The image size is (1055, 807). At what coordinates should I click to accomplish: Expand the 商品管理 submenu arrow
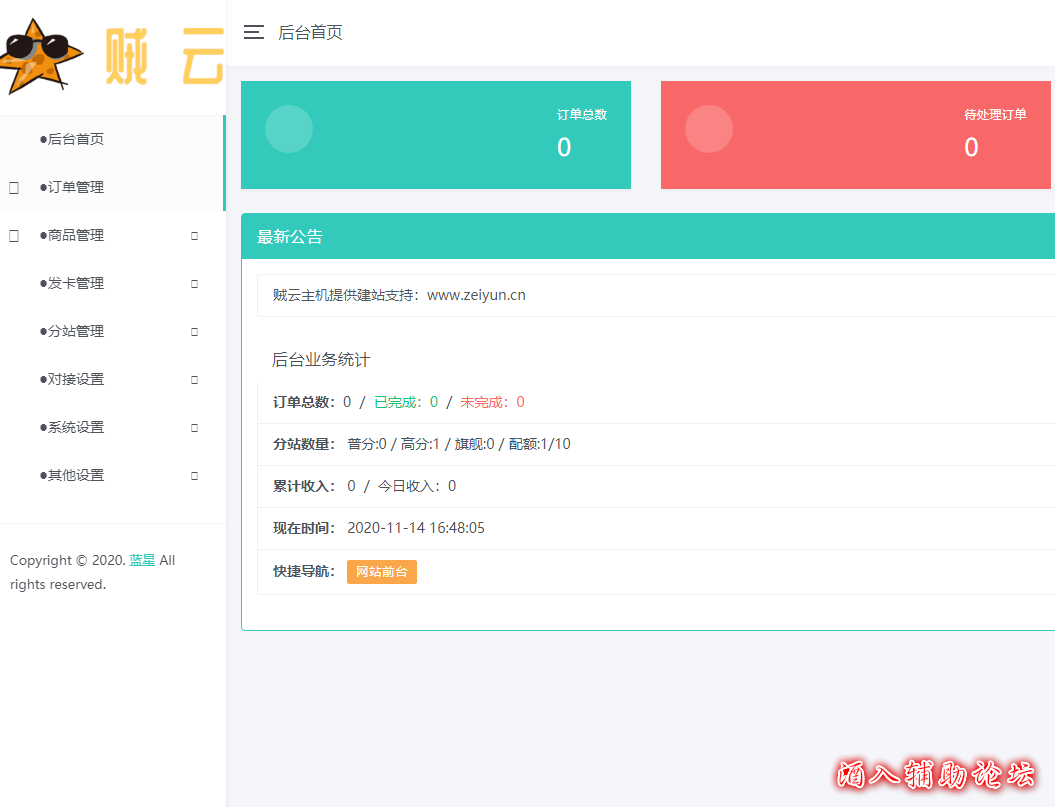point(194,235)
